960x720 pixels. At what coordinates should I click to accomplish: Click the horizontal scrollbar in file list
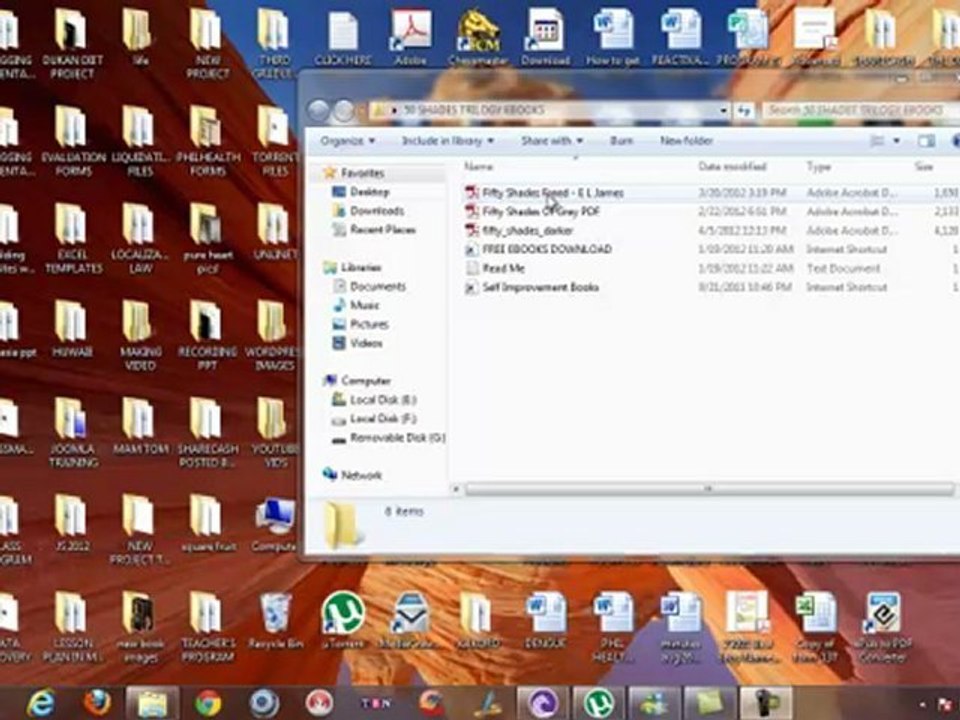[708, 489]
